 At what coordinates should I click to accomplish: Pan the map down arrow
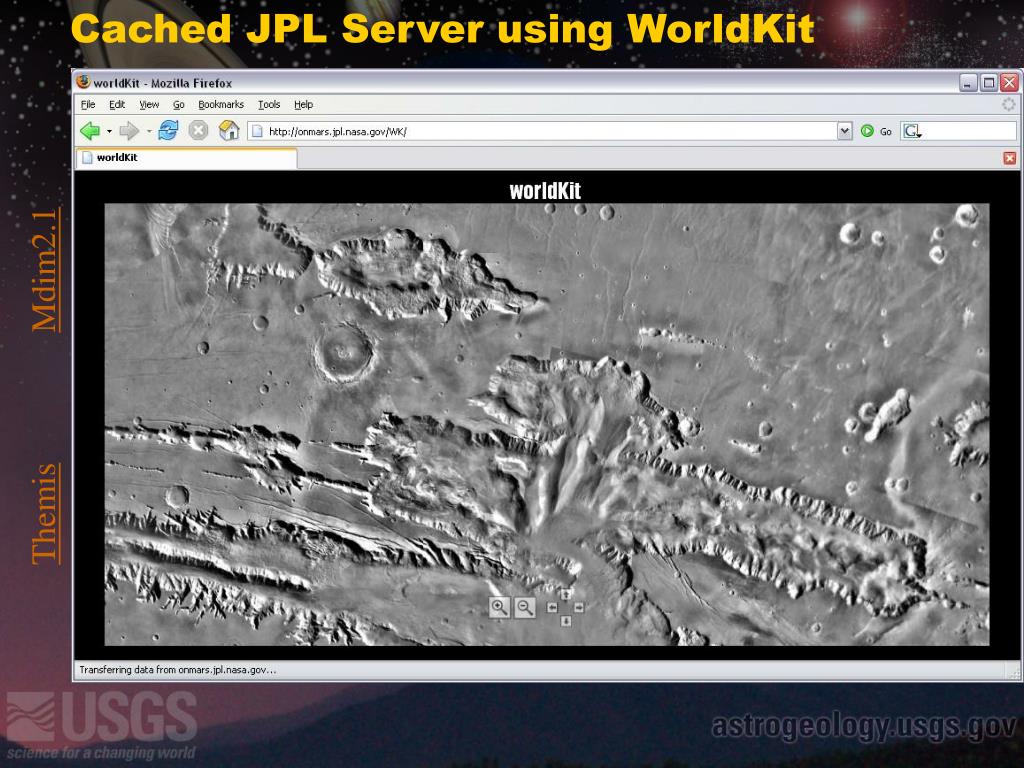pos(566,620)
